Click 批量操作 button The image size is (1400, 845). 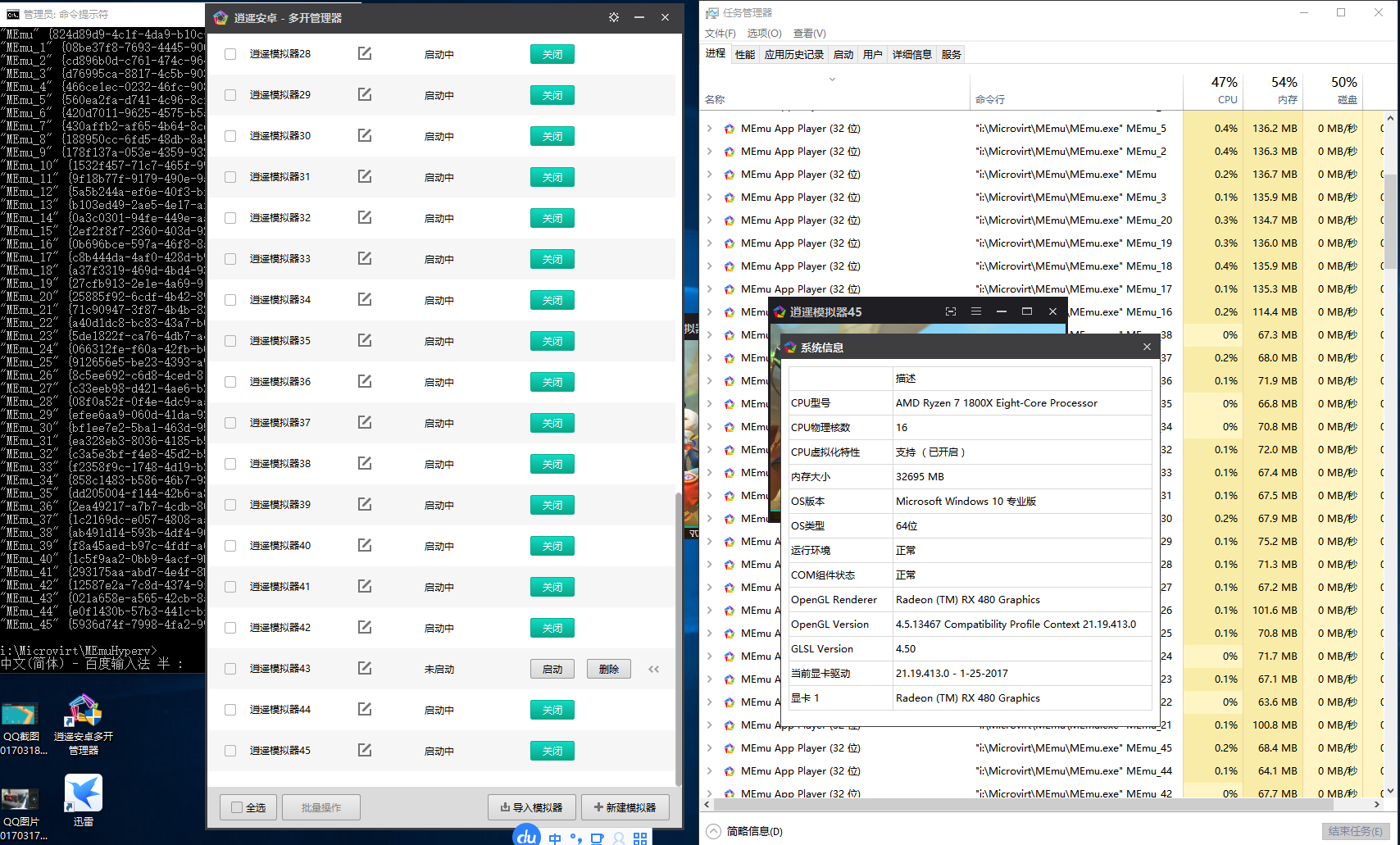[x=321, y=807]
